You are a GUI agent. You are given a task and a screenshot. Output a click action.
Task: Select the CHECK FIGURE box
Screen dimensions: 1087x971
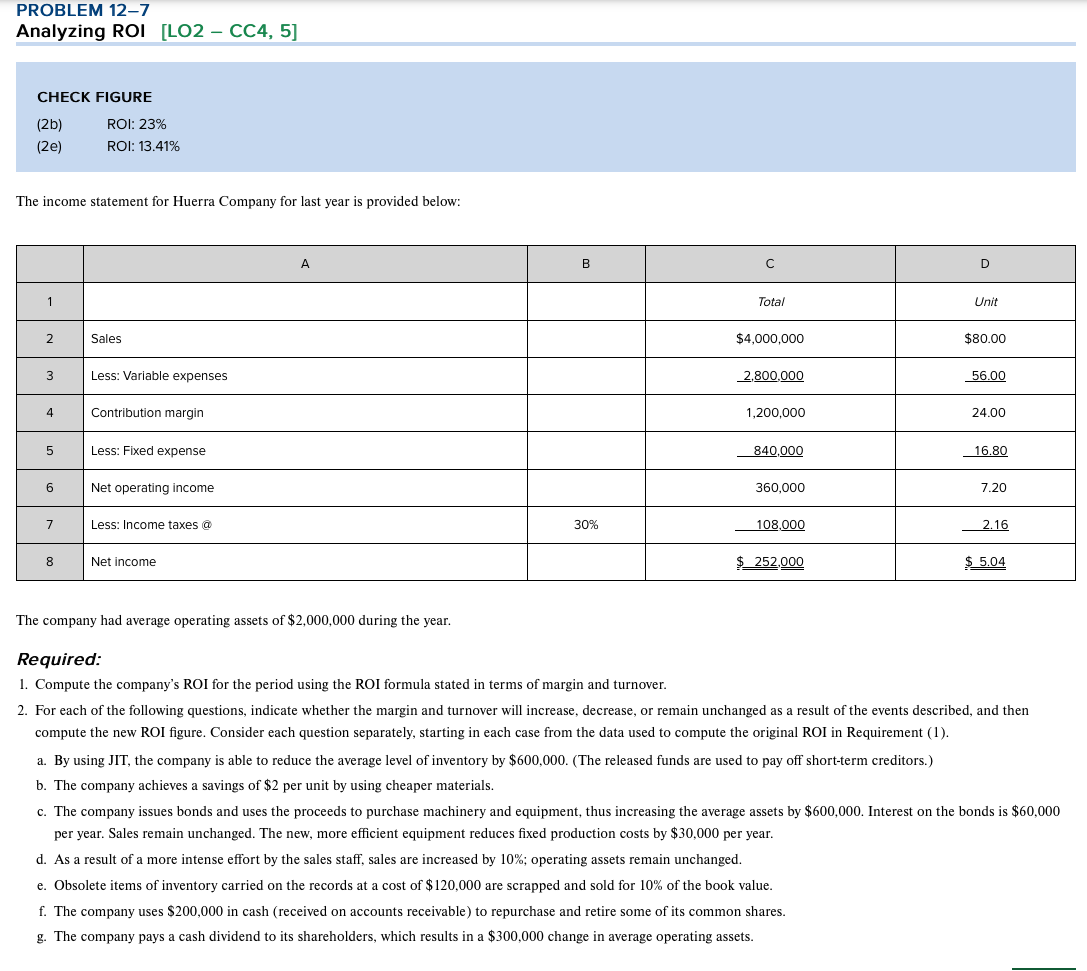point(545,117)
